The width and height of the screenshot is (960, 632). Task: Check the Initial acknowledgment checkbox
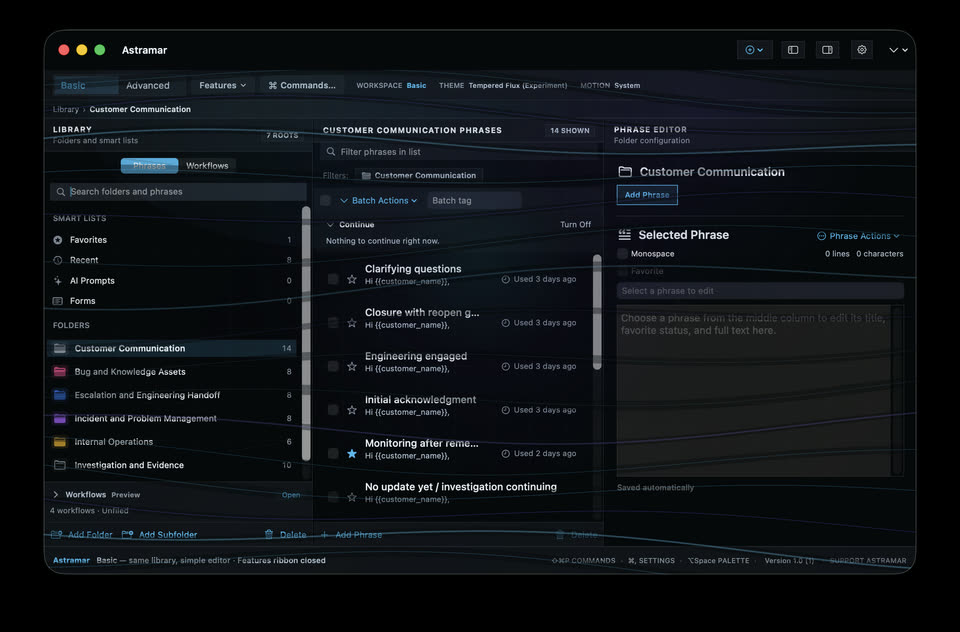click(333, 410)
